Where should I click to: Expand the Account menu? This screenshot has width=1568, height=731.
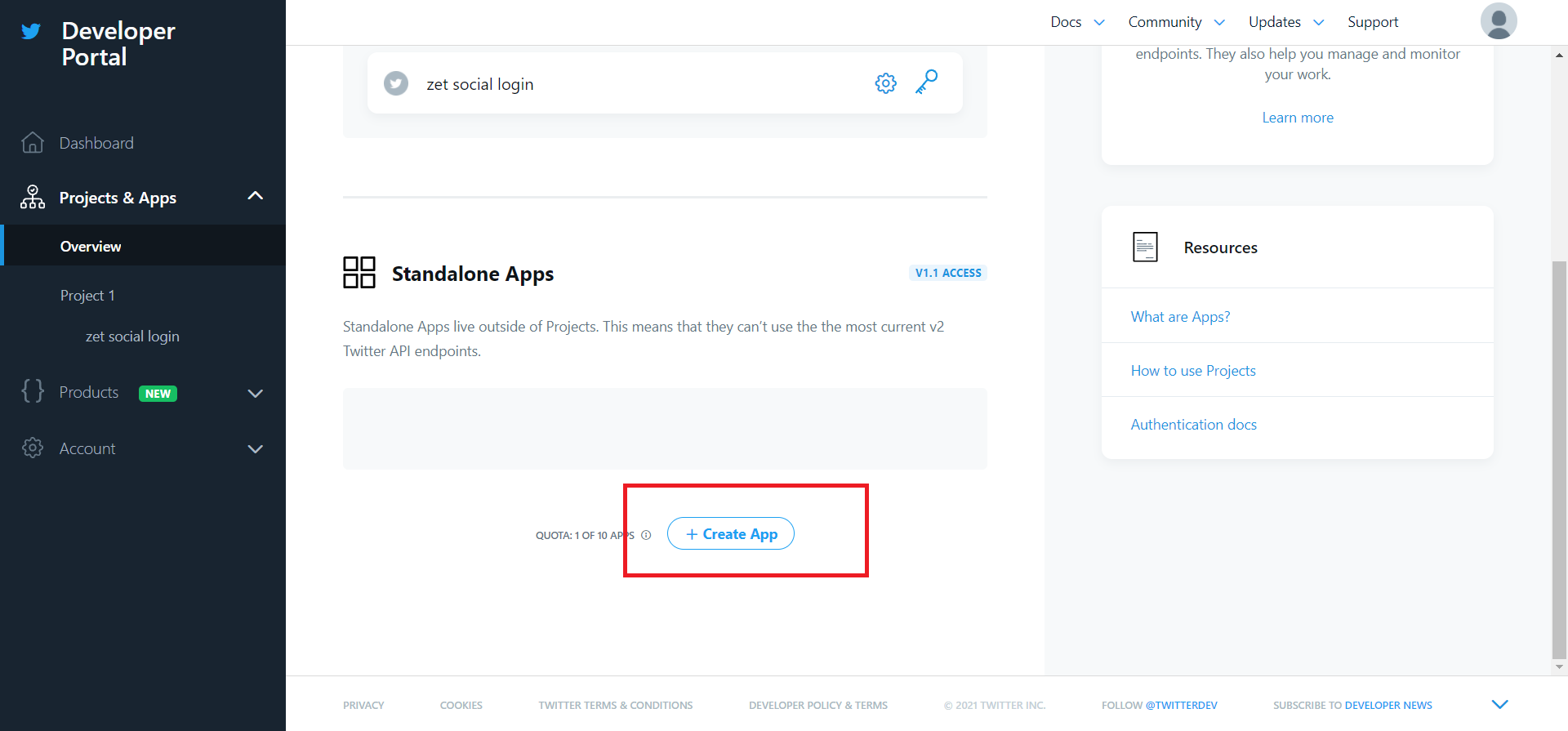[x=255, y=449]
